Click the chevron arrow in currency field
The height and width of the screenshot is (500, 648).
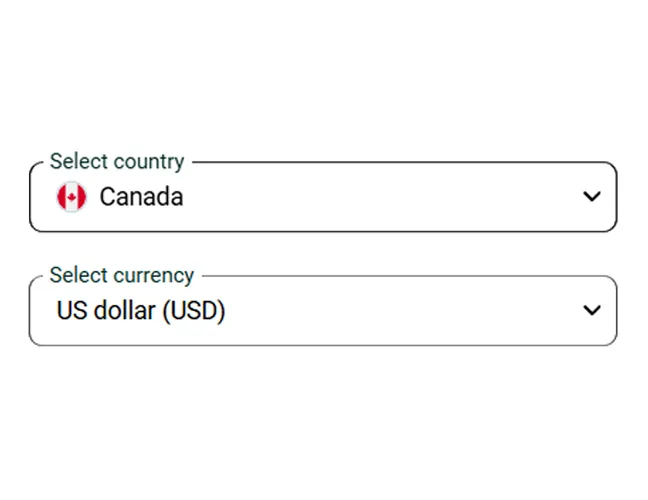(x=592, y=311)
